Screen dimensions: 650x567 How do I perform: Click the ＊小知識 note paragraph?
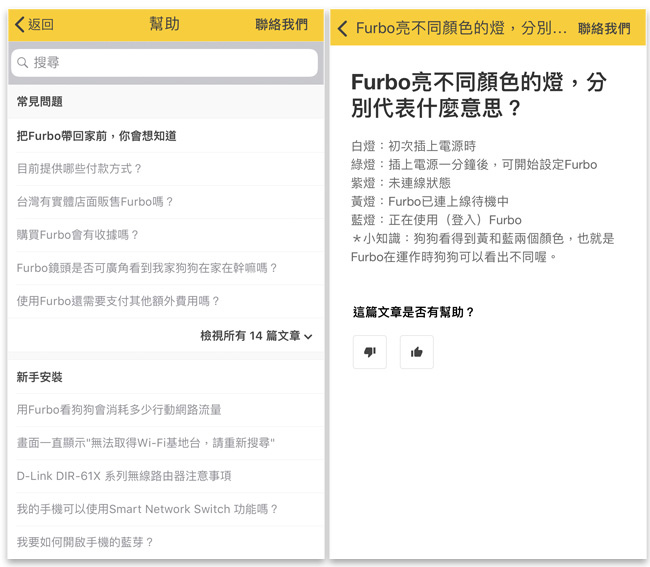tap(483, 248)
